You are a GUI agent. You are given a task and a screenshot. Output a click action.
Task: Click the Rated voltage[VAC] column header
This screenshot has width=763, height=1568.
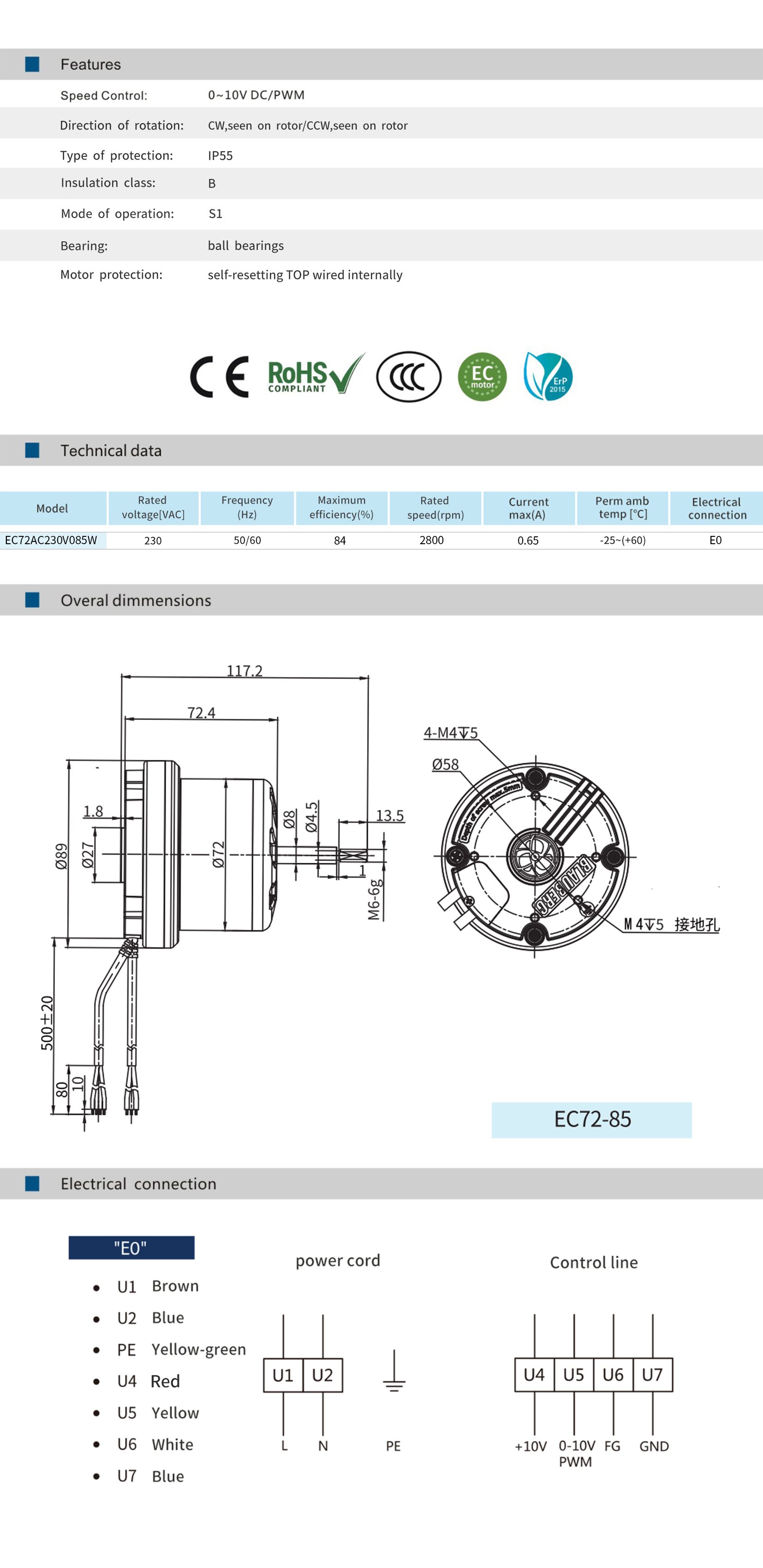pyautogui.click(x=154, y=508)
